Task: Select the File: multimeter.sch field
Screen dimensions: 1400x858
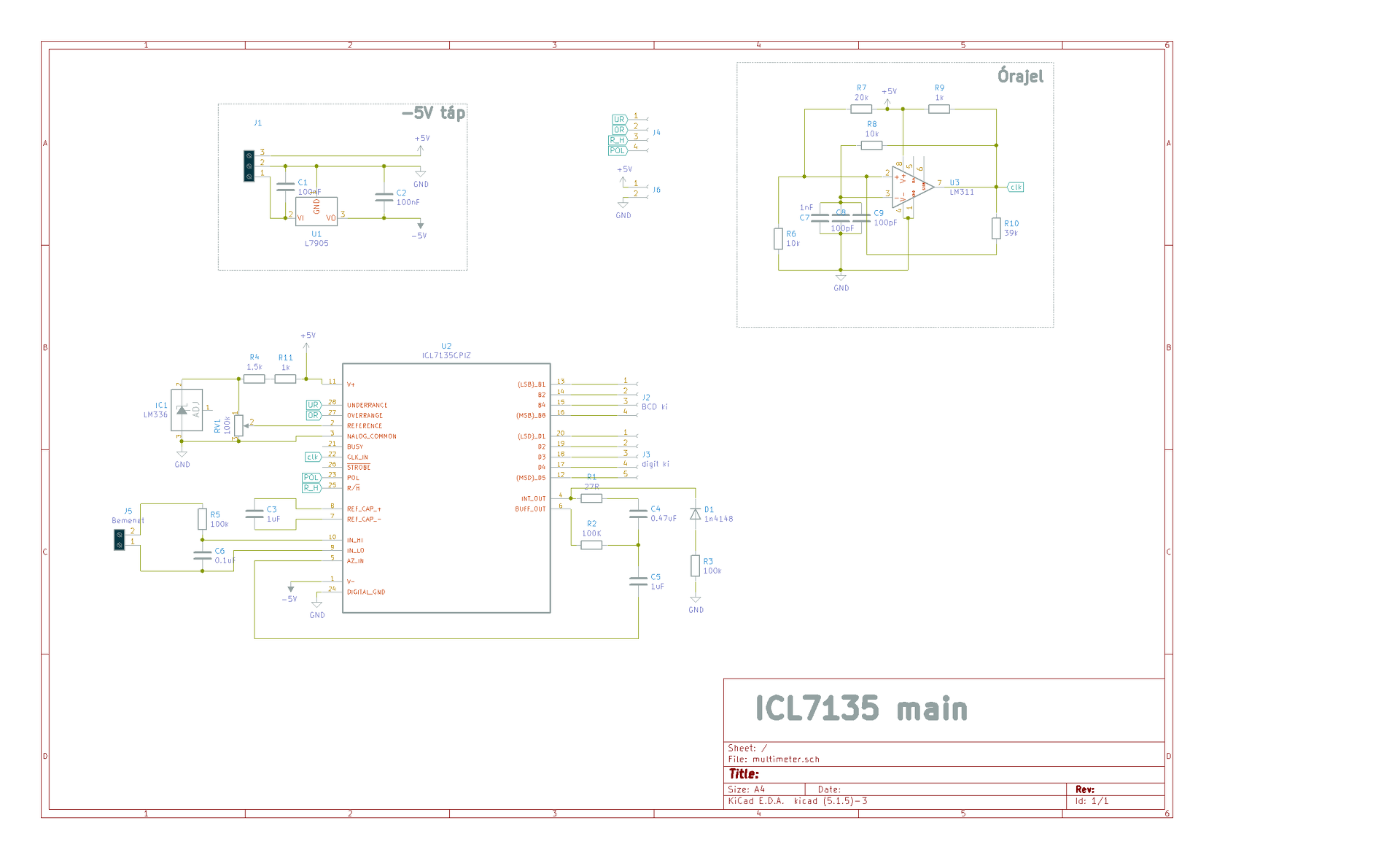Action: click(774, 759)
